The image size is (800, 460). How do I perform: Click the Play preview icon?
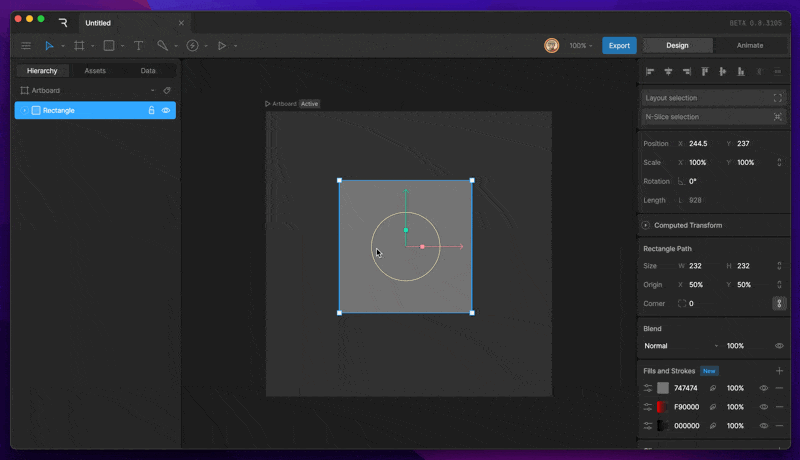(222, 46)
